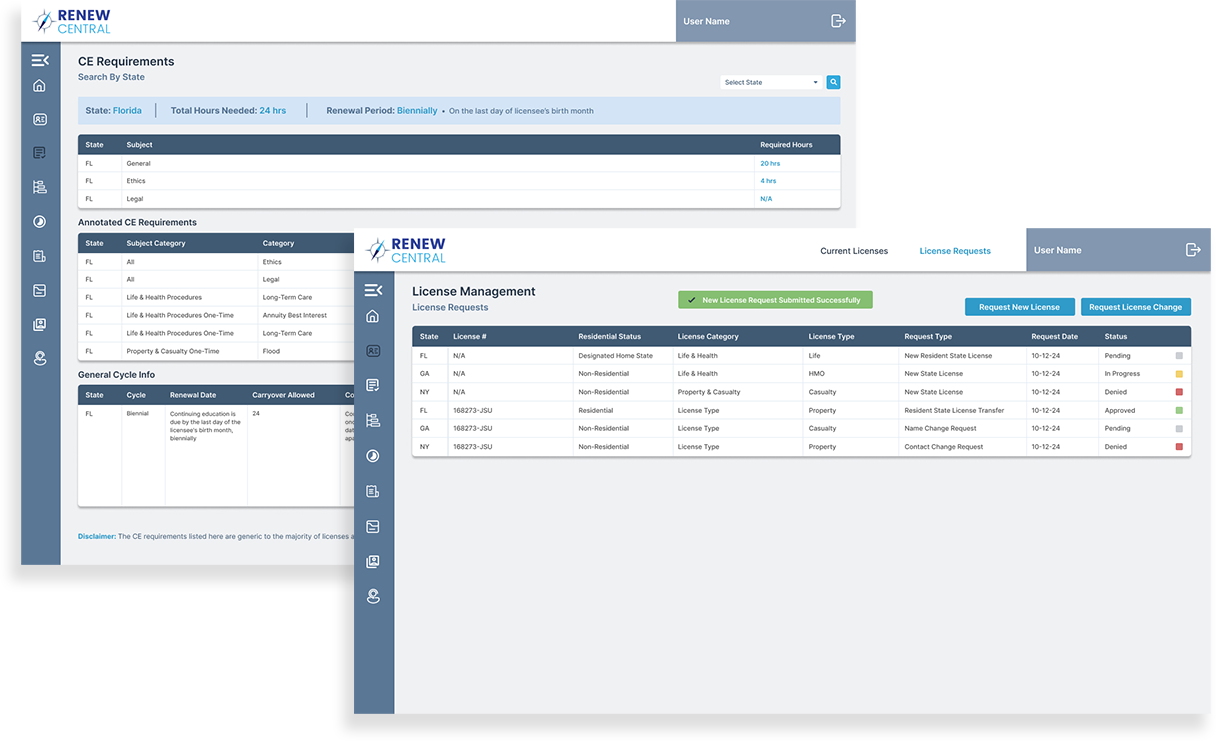Open chart window icon in CE Requirements sidebar
This screenshot has width=1216, height=741.
40,291
